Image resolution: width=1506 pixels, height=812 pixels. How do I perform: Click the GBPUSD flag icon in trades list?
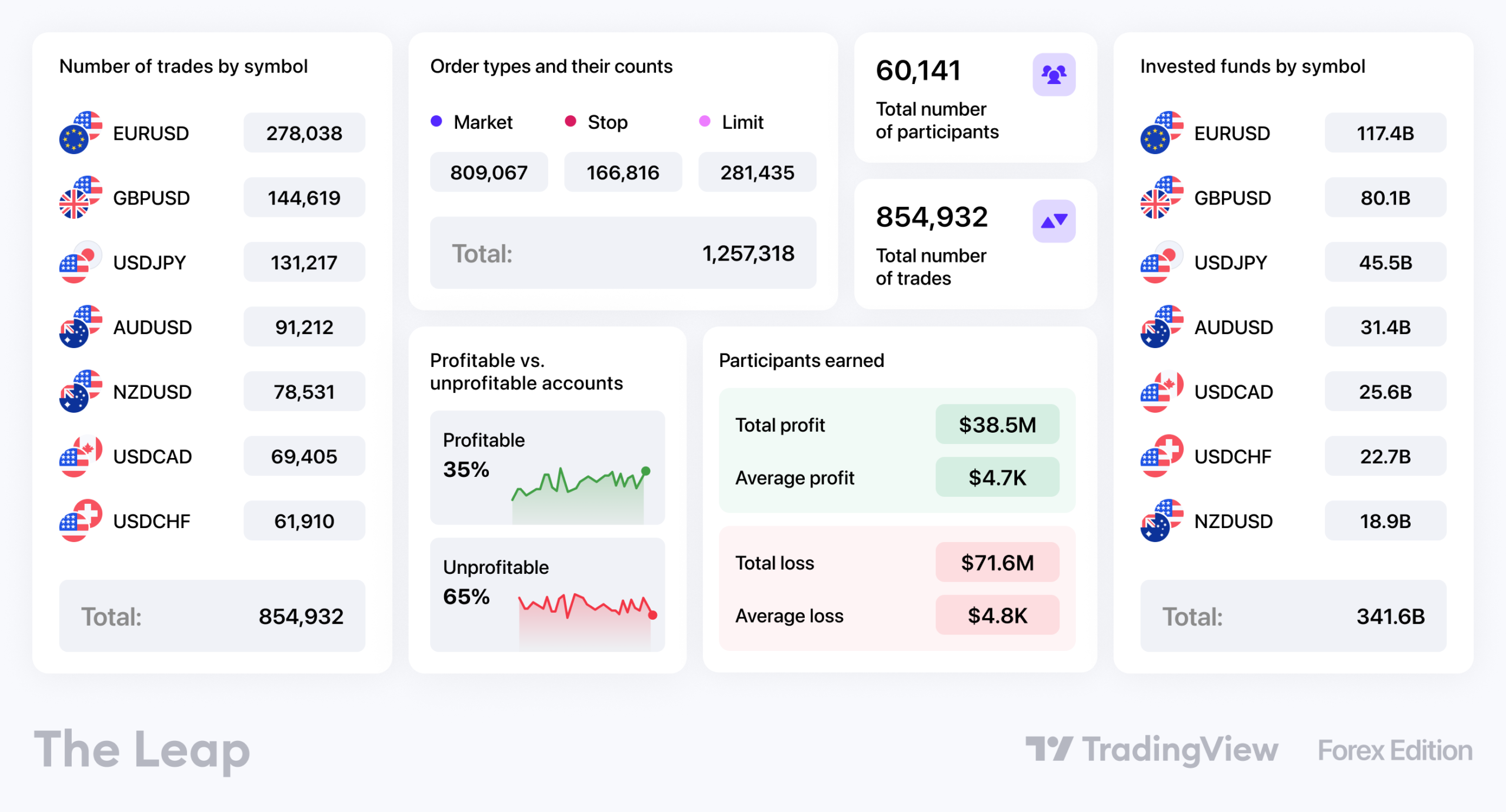(x=81, y=198)
